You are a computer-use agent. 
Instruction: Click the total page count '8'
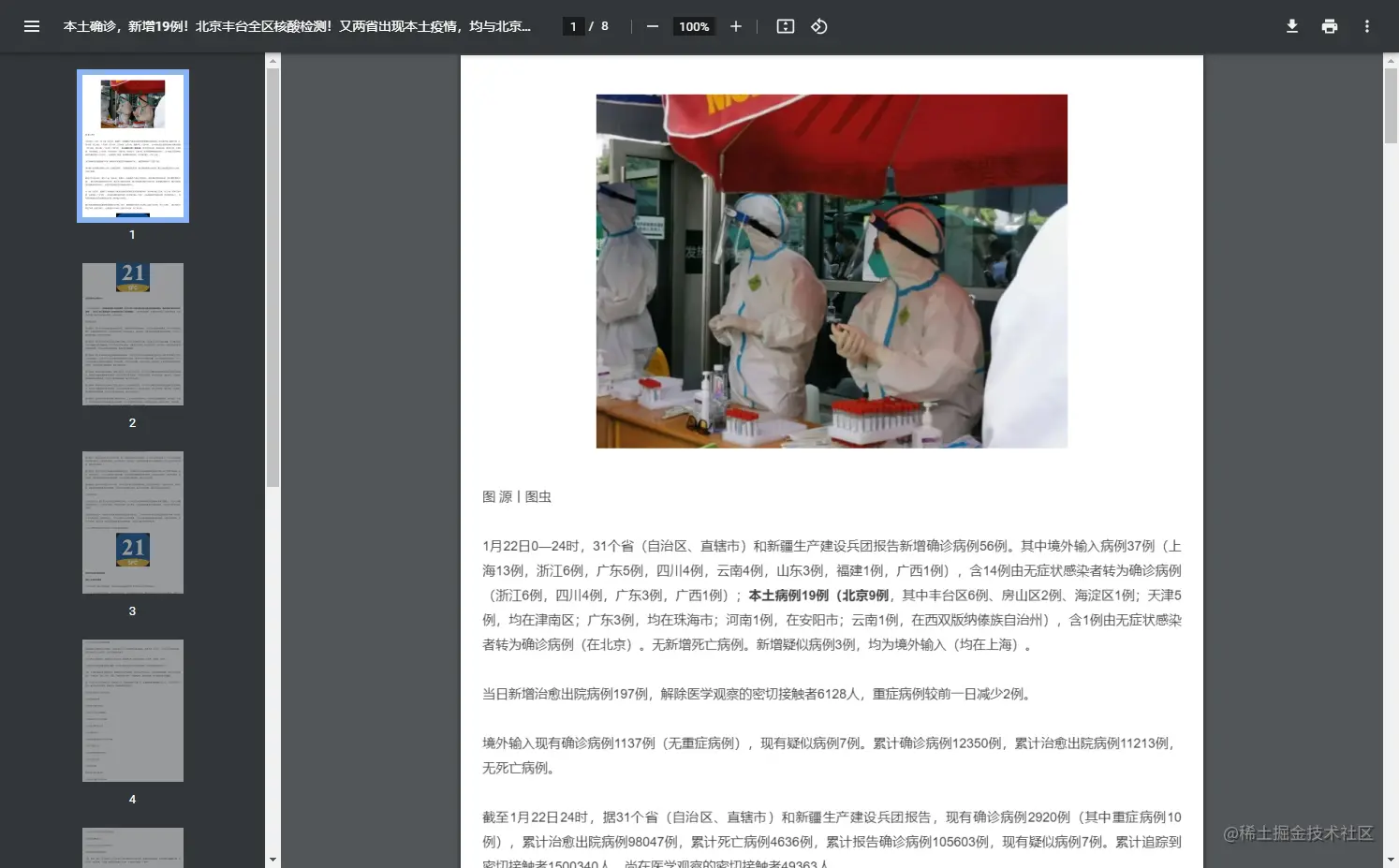pyautogui.click(x=605, y=26)
